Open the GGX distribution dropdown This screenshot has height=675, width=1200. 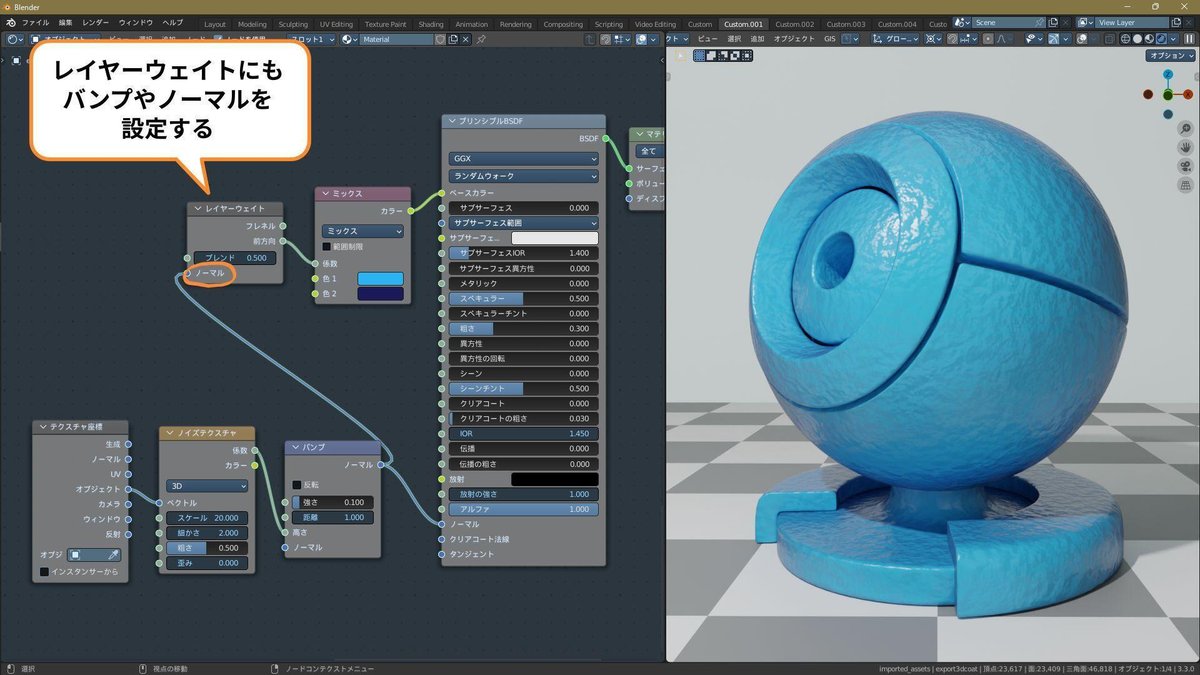(x=523, y=158)
